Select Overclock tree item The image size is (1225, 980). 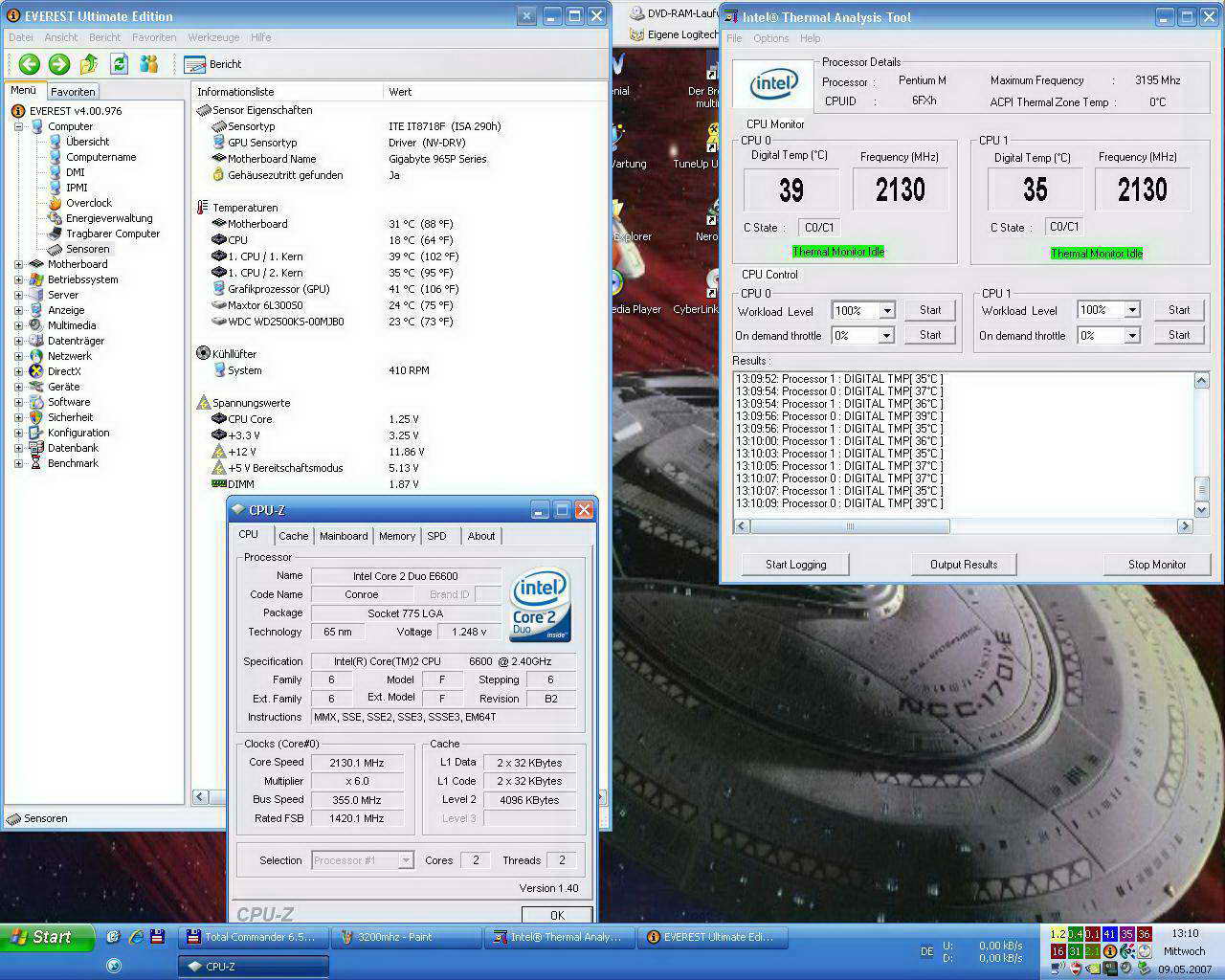click(x=89, y=203)
